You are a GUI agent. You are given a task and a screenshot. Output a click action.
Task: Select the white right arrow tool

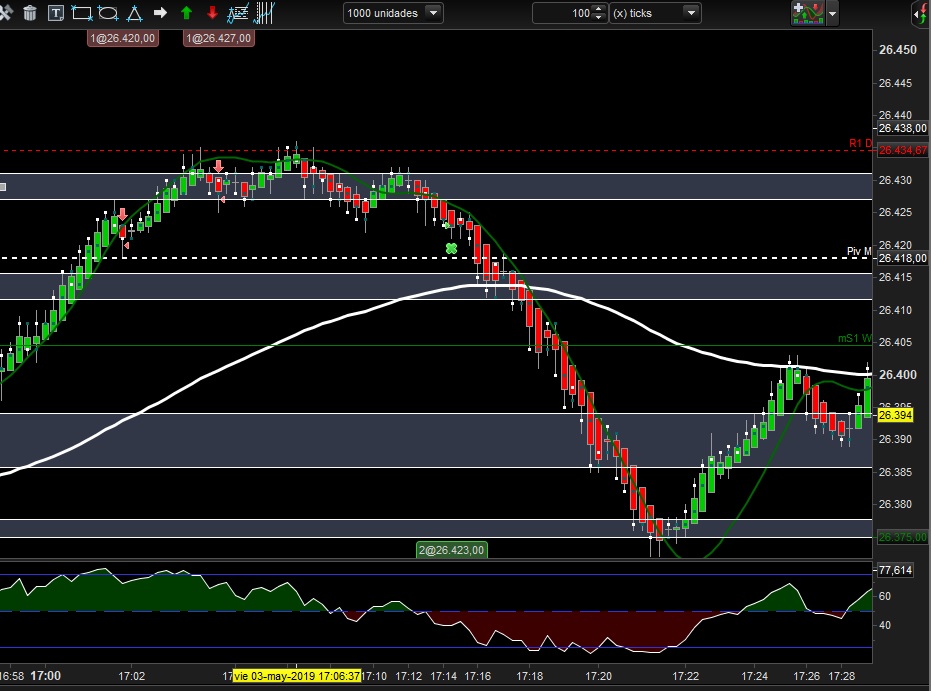click(x=160, y=12)
